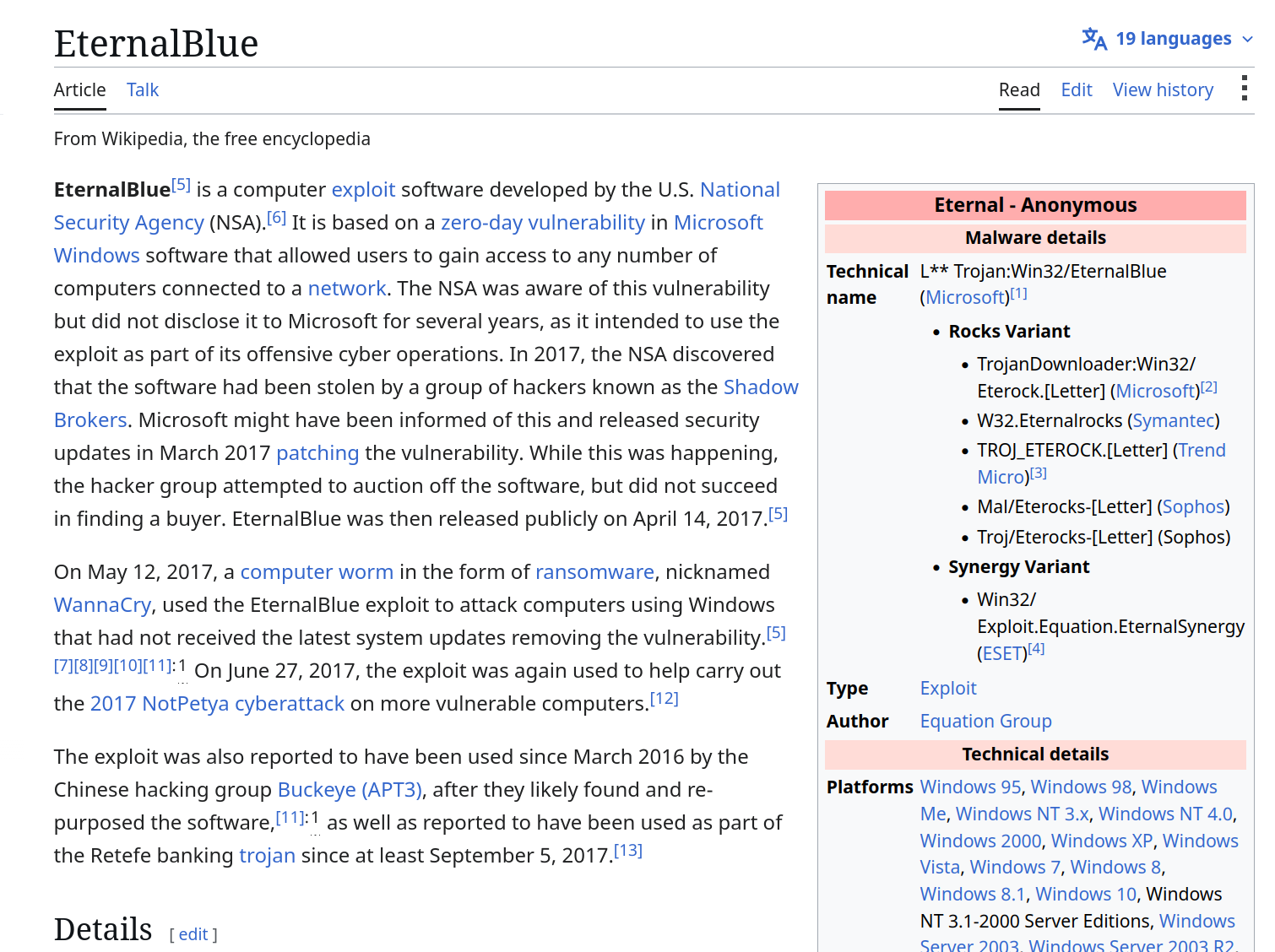The width and height of the screenshot is (1275, 952).
Task: Switch to the Article tab
Action: 80,89
